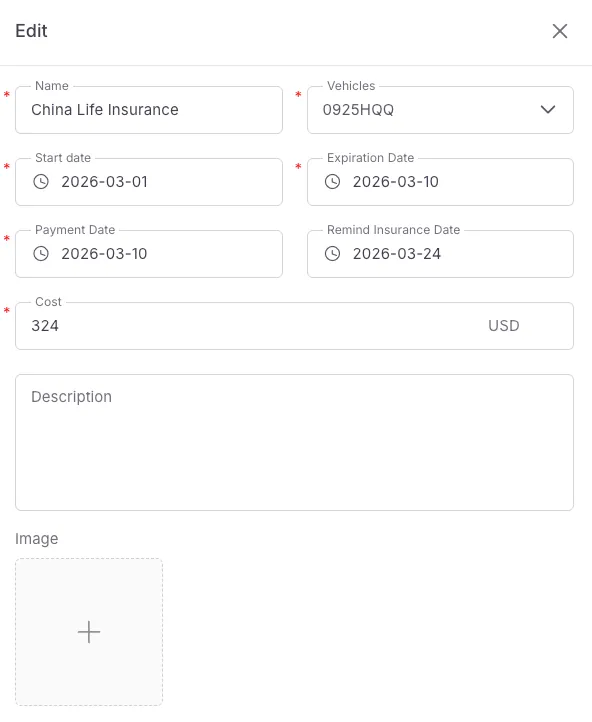This screenshot has height=722, width=592.
Task: Click the Name field with China Life Insurance
Action: 149,110
